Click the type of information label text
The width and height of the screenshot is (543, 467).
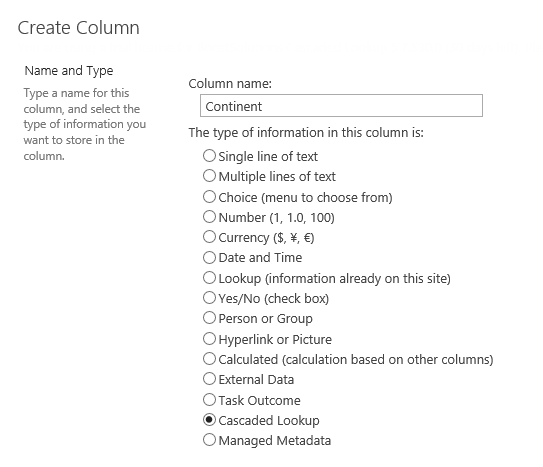306,133
